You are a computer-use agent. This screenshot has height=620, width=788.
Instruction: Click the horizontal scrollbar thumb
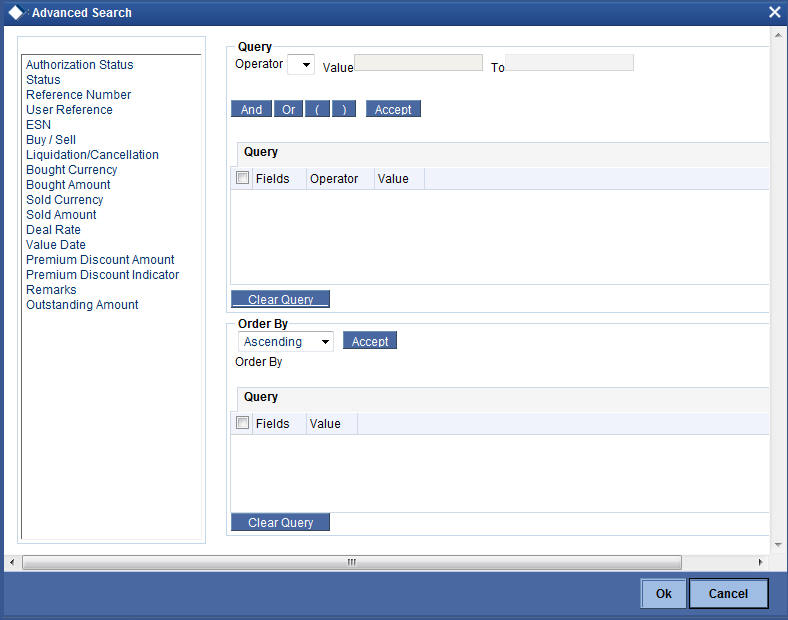352,562
